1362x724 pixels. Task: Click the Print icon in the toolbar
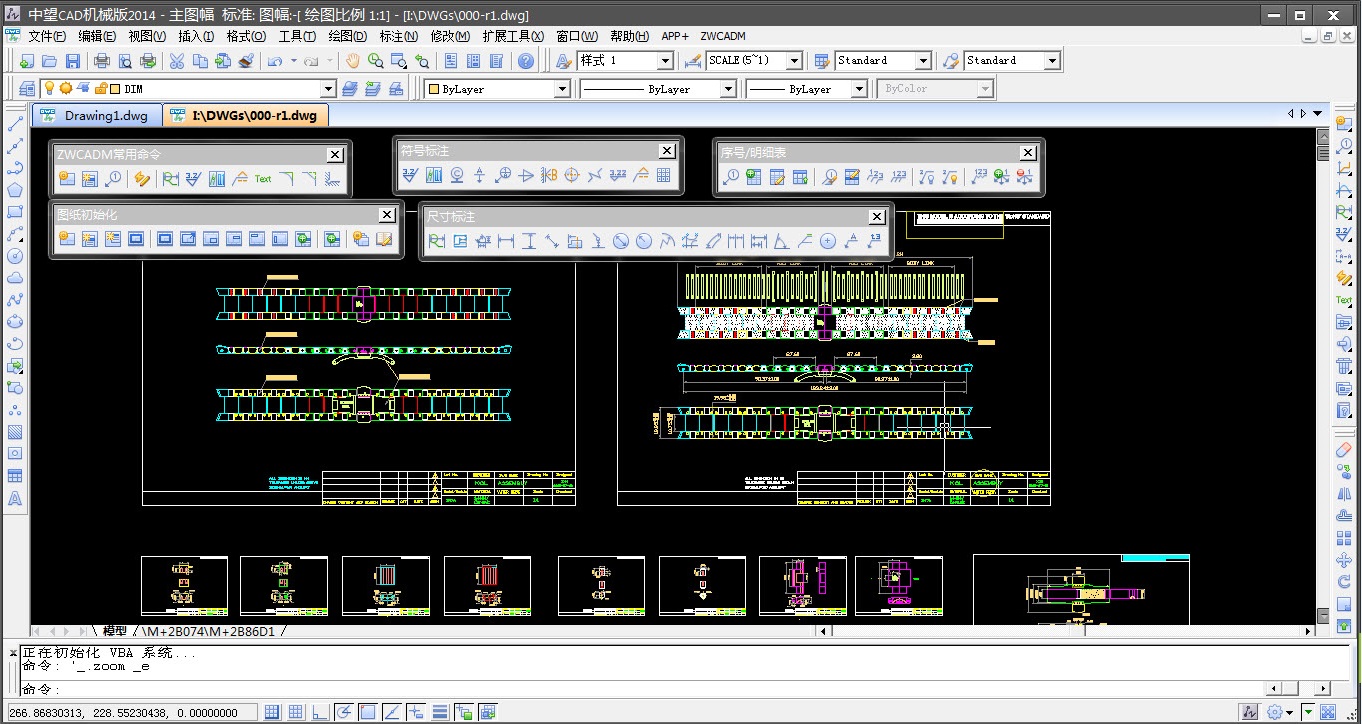point(101,61)
